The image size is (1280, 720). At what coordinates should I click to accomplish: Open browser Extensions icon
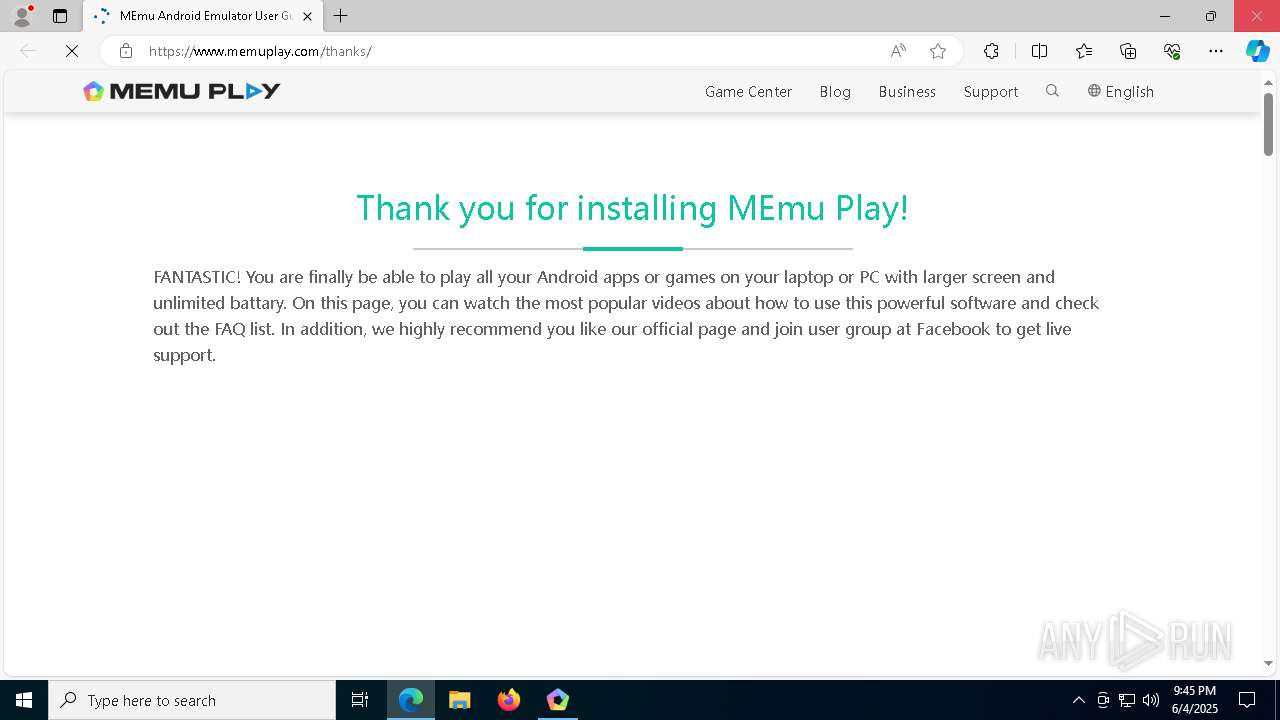pos(991,51)
